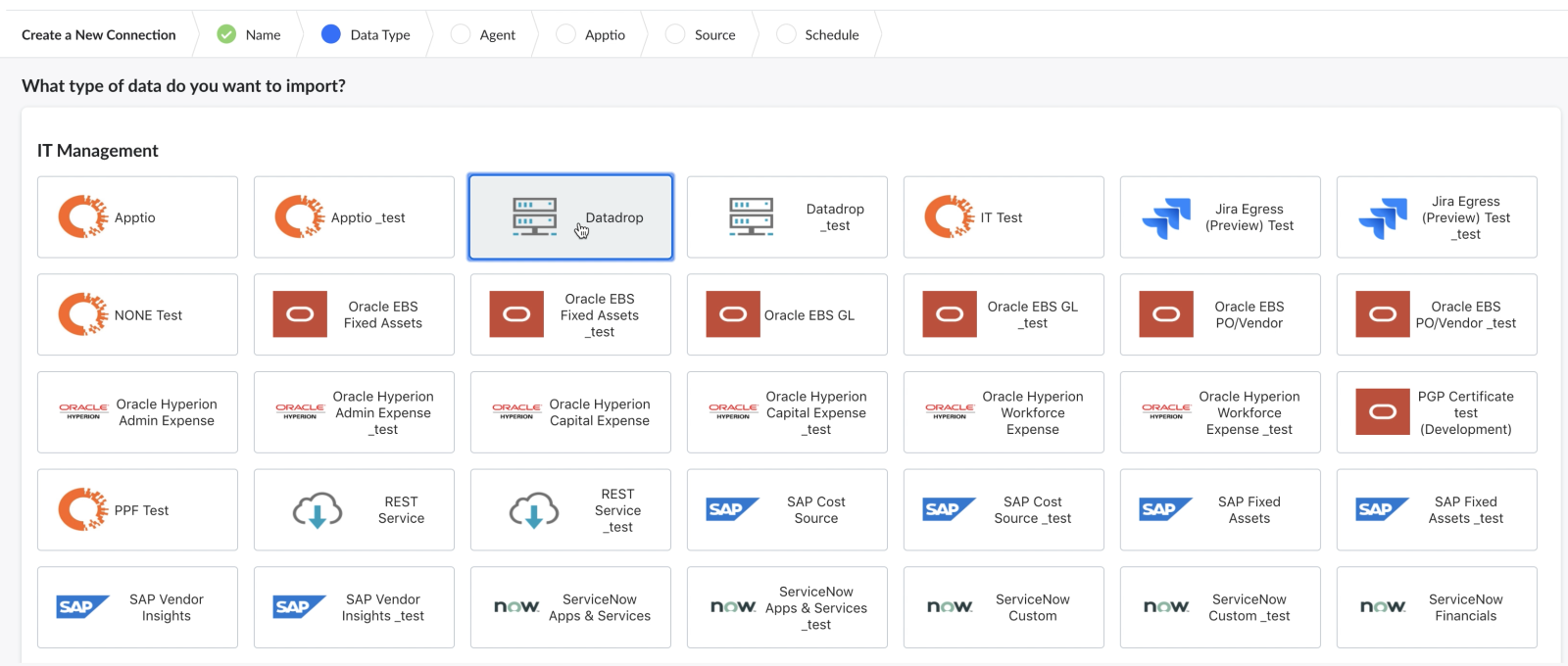
Task: Click SAP logo on SAP Vendor Insights card (non-test)
Action: 83,607
